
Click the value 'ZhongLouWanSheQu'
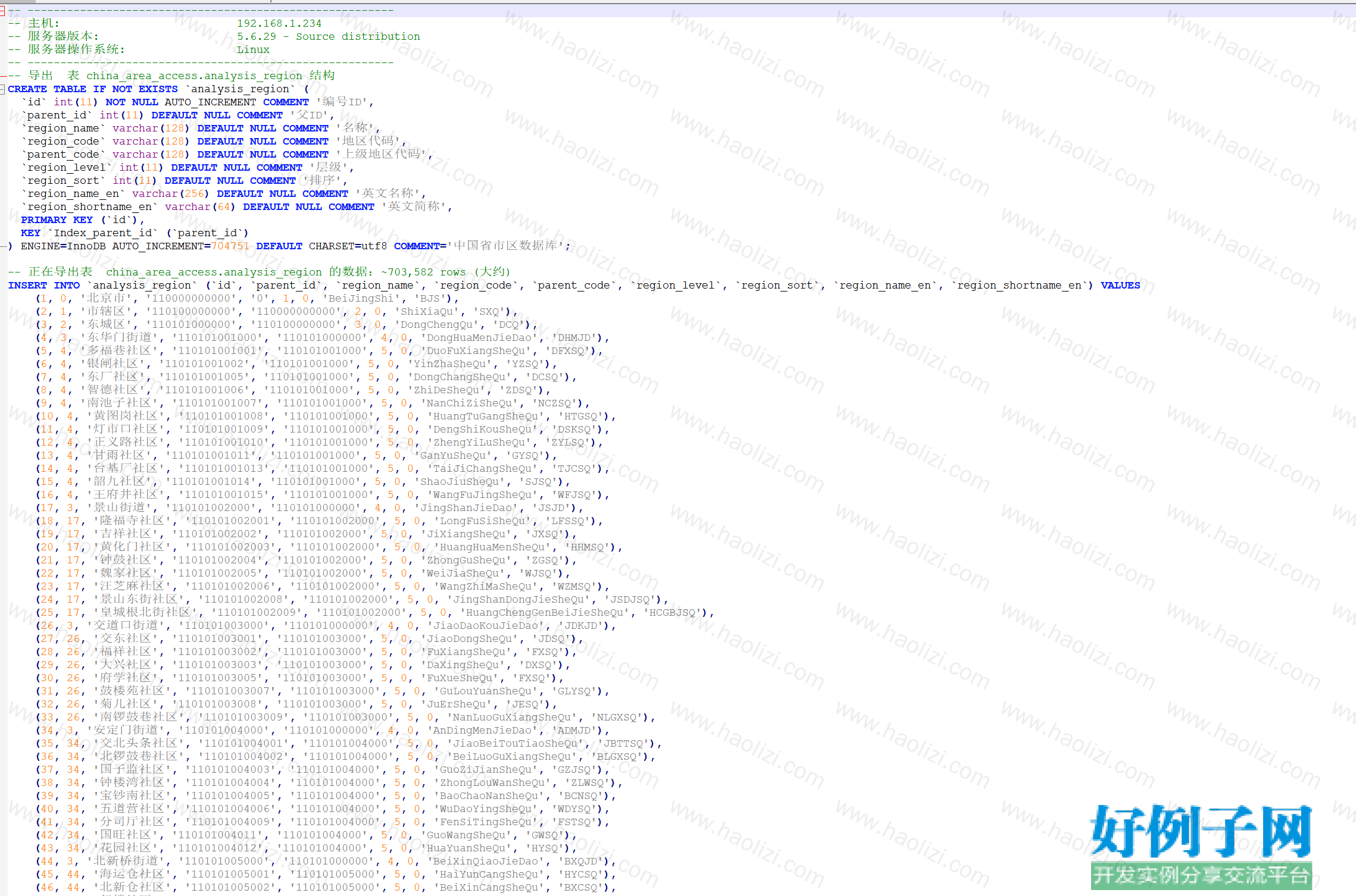tap(492, 783)
